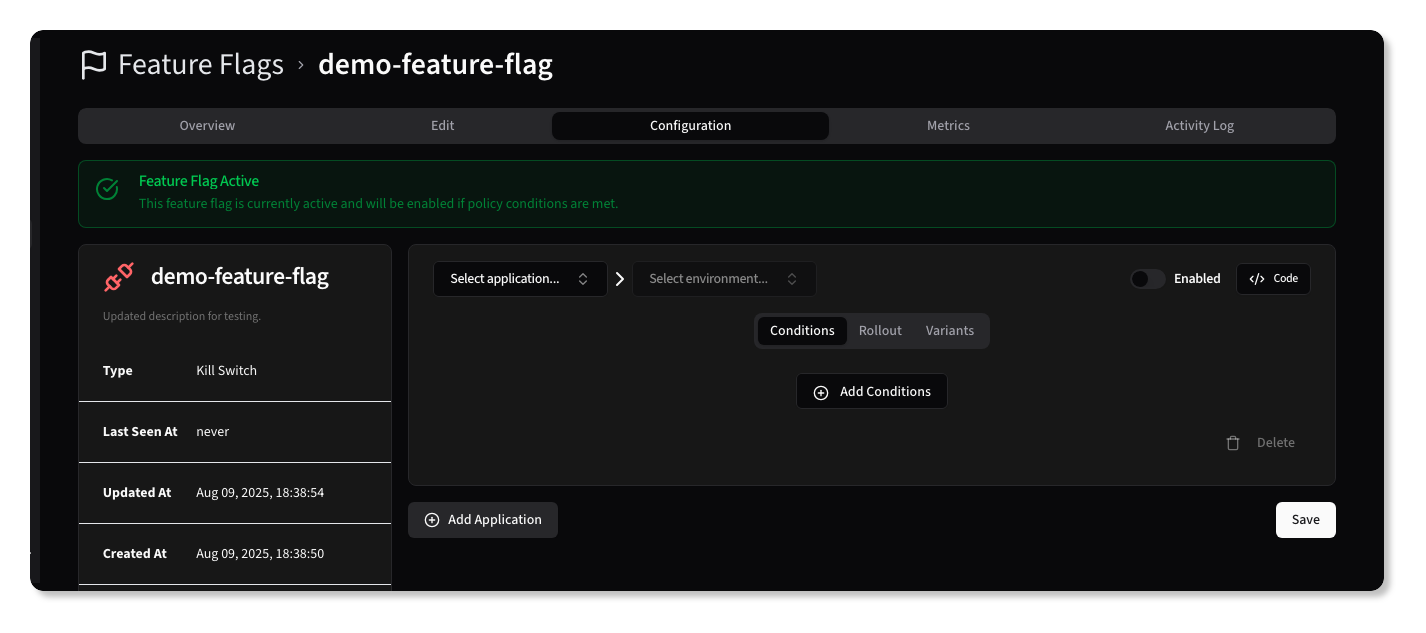The height and width of the screenshot is (633, 1426).
Task: Click the Add Conditions button
Action: [x=871, y=391]
